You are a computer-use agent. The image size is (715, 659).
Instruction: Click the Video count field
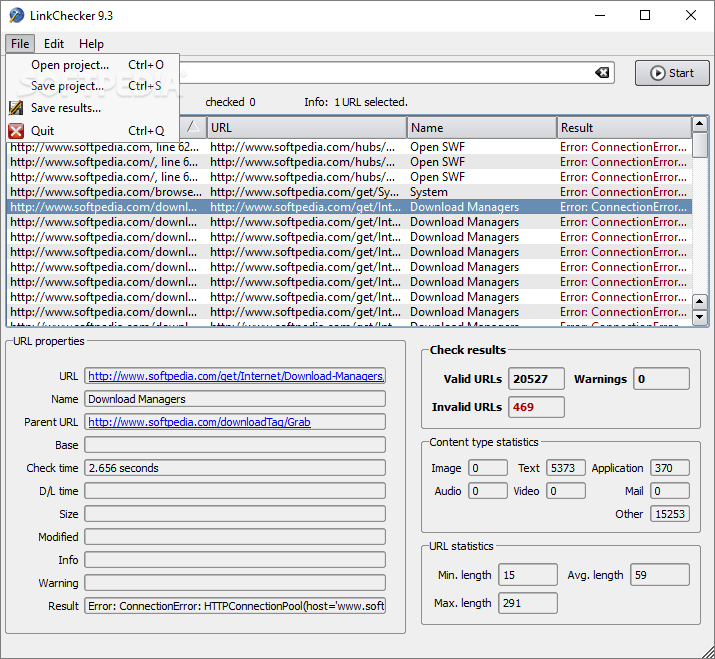click(x=565, y=491)
